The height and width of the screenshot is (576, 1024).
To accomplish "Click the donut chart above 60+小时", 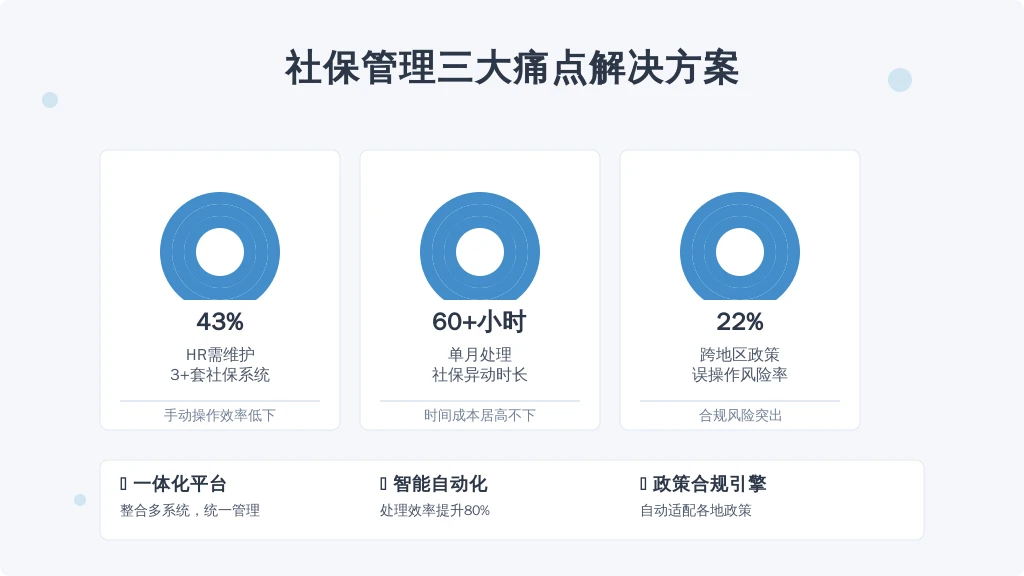I will [x=480, y=246].
